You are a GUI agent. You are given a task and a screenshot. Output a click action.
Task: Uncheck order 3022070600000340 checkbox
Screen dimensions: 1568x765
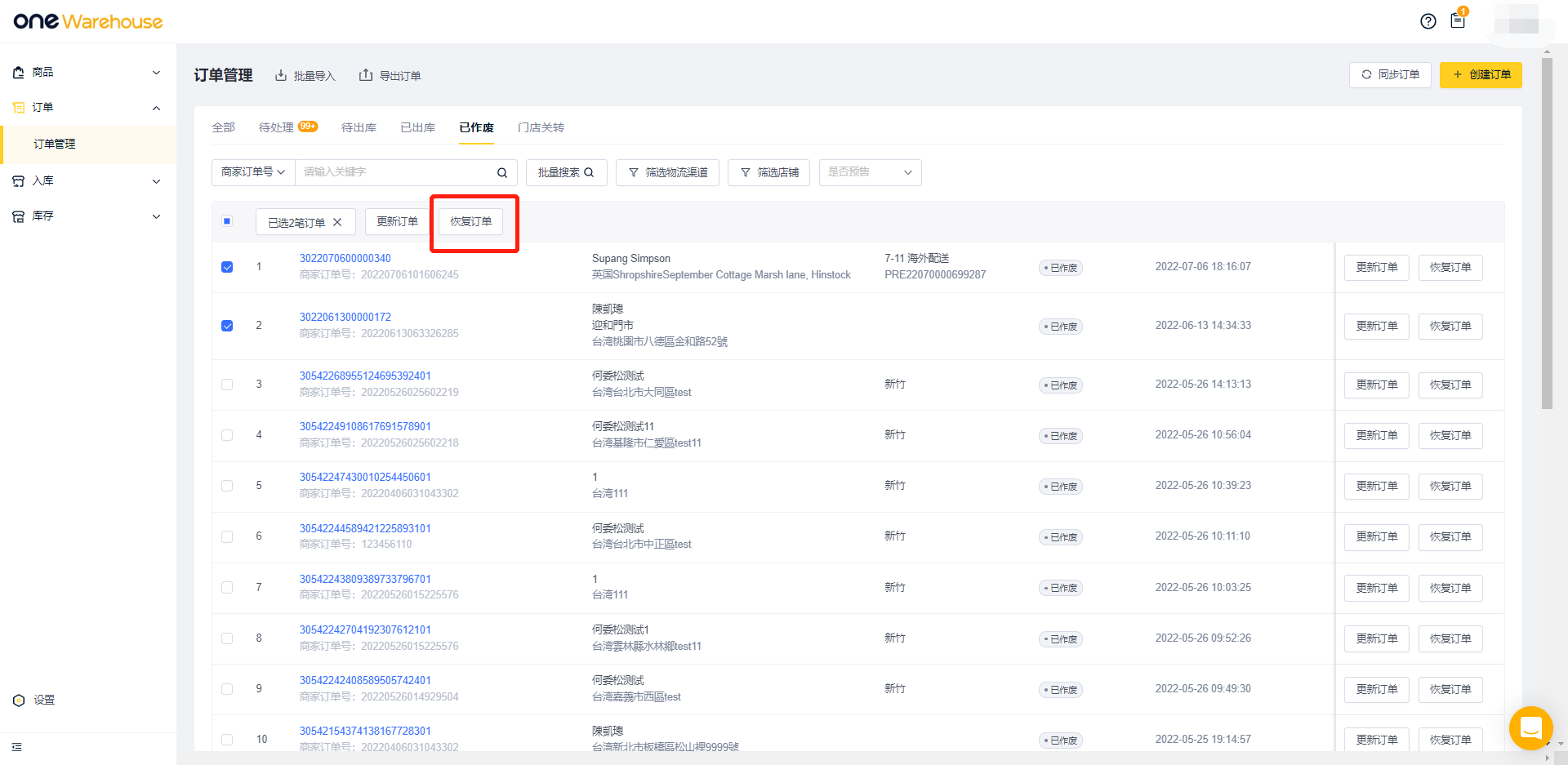(227, 267)
